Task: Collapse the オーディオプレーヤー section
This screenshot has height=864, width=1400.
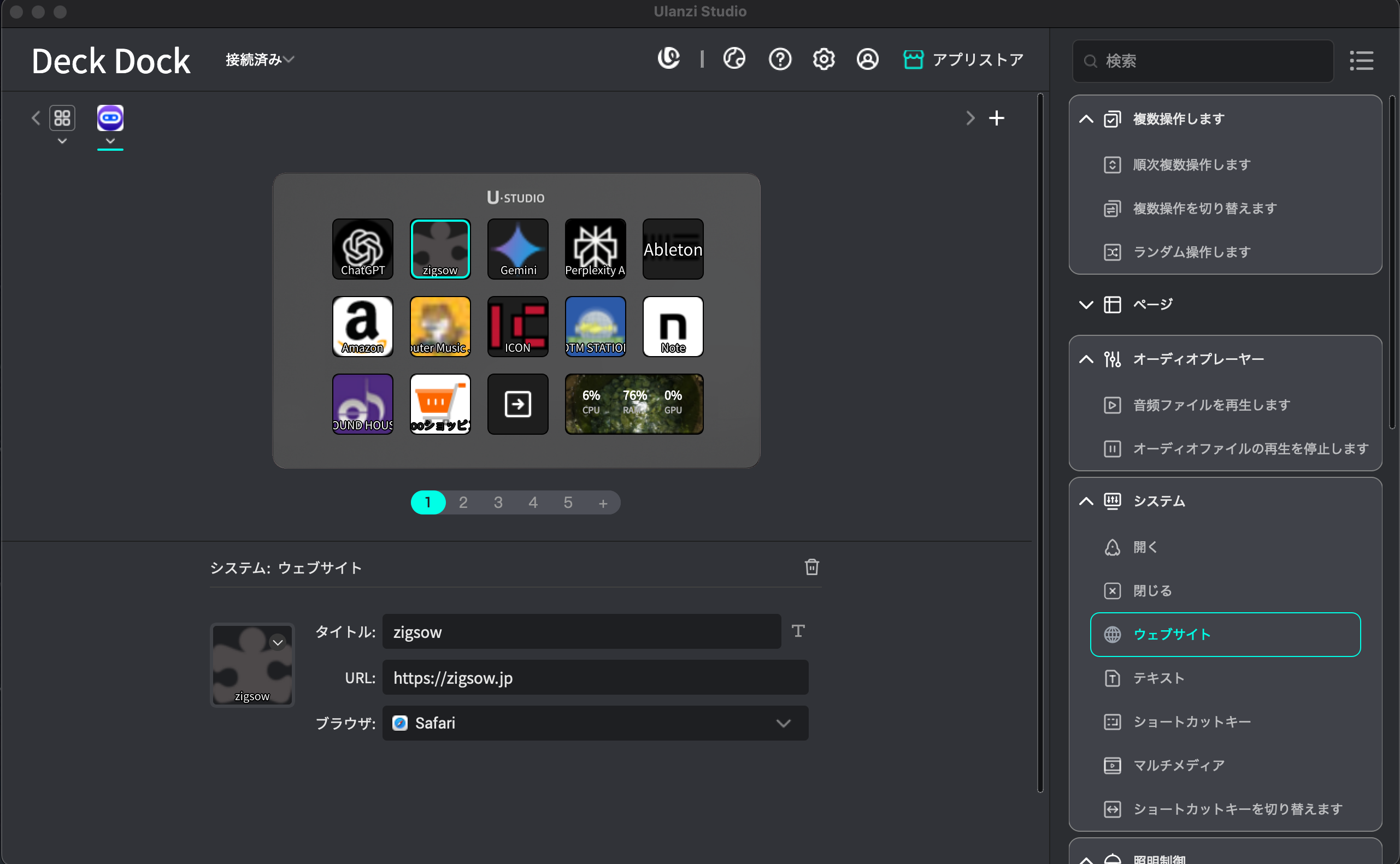Action: (x=1086, y=359)
